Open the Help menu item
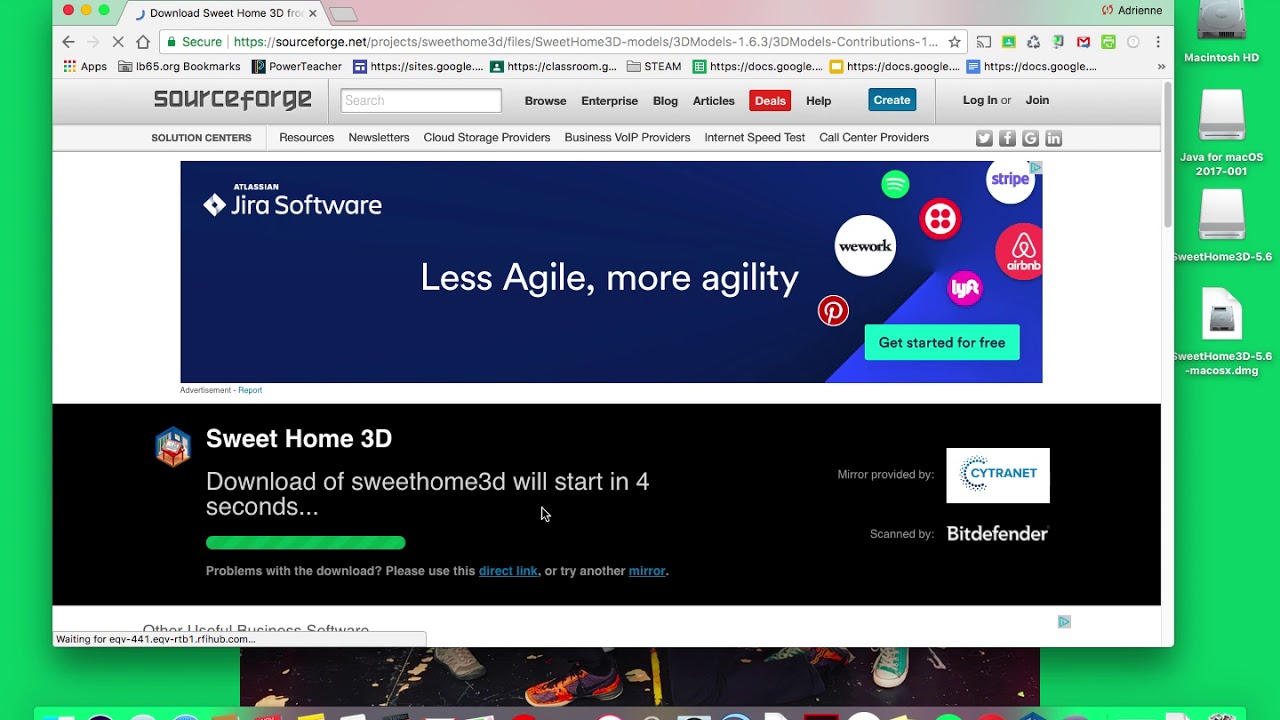1280x720 pixels. pyautogui.click(x=818, y=101)
